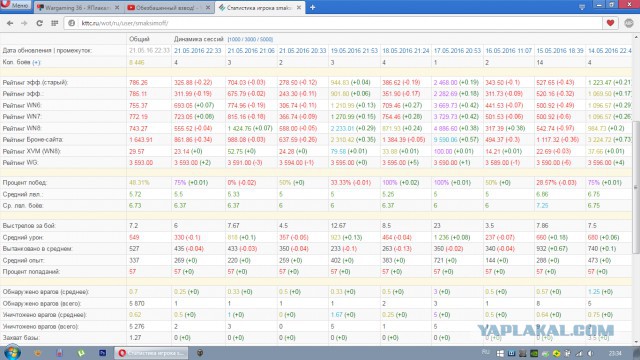Open a new browser tab
Viewport: 640px width, 360px height.
click(313, 7)
